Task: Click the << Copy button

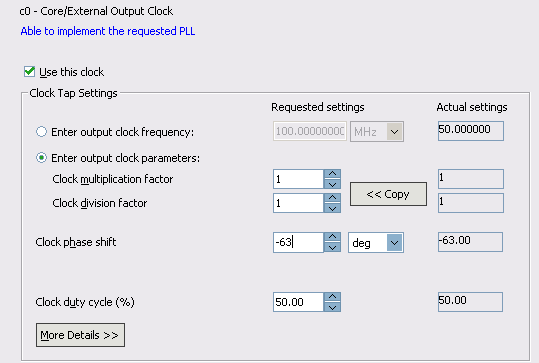Action: (388, 194)
